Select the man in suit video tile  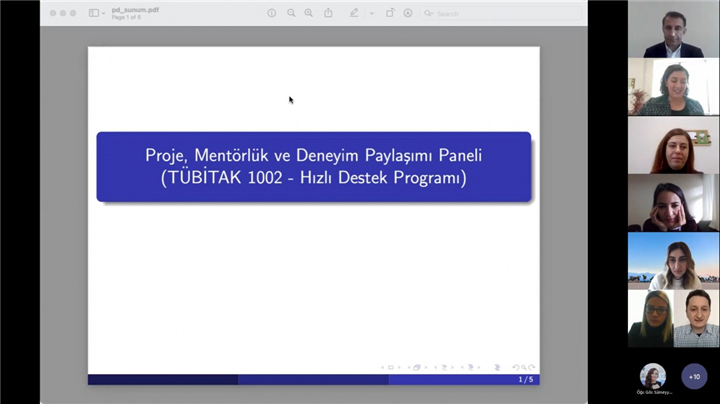click(x=674, y=29)
